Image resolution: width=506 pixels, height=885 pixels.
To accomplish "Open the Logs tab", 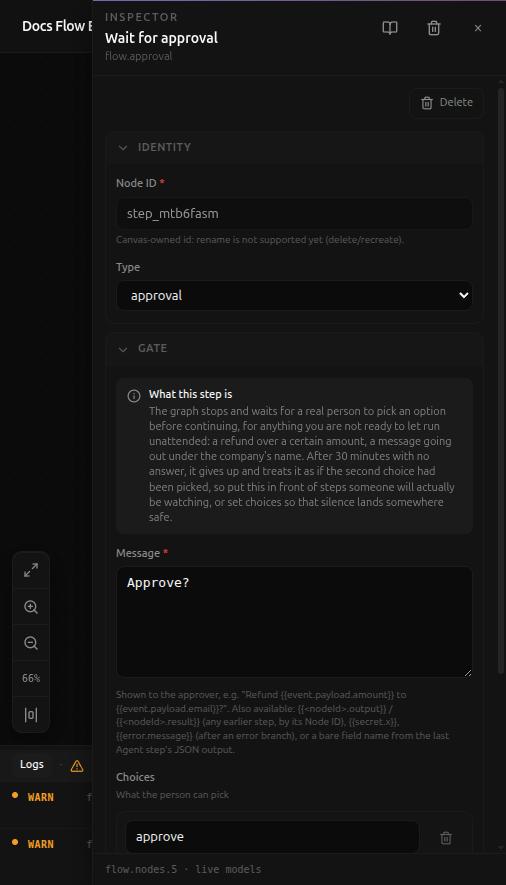I will click(32, 764).
